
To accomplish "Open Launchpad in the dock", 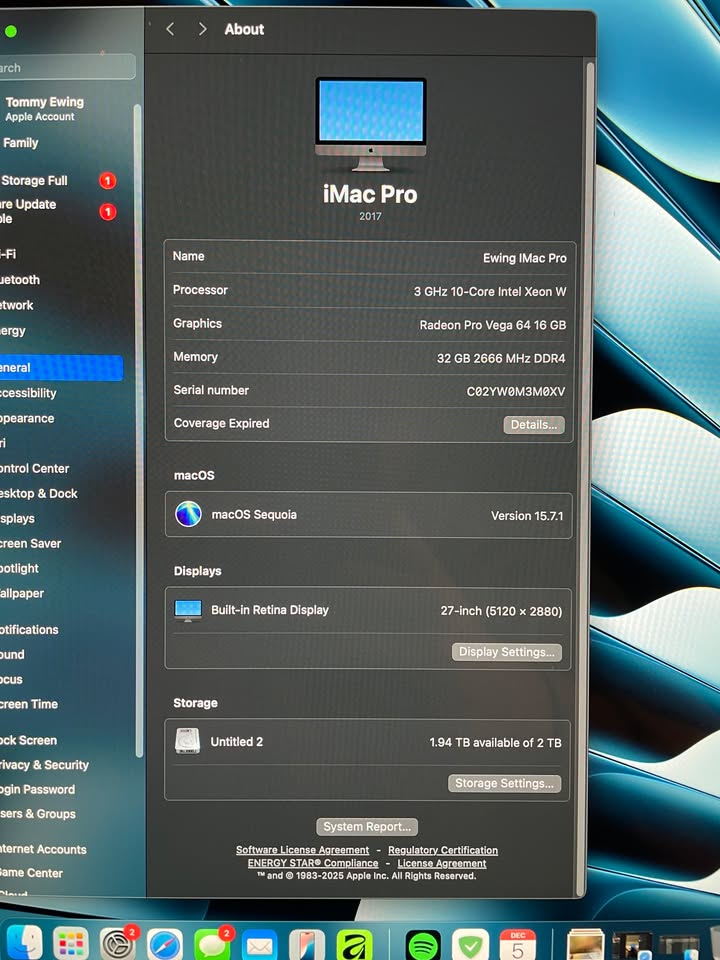I will pyautogui.click(x=71, y=944).
